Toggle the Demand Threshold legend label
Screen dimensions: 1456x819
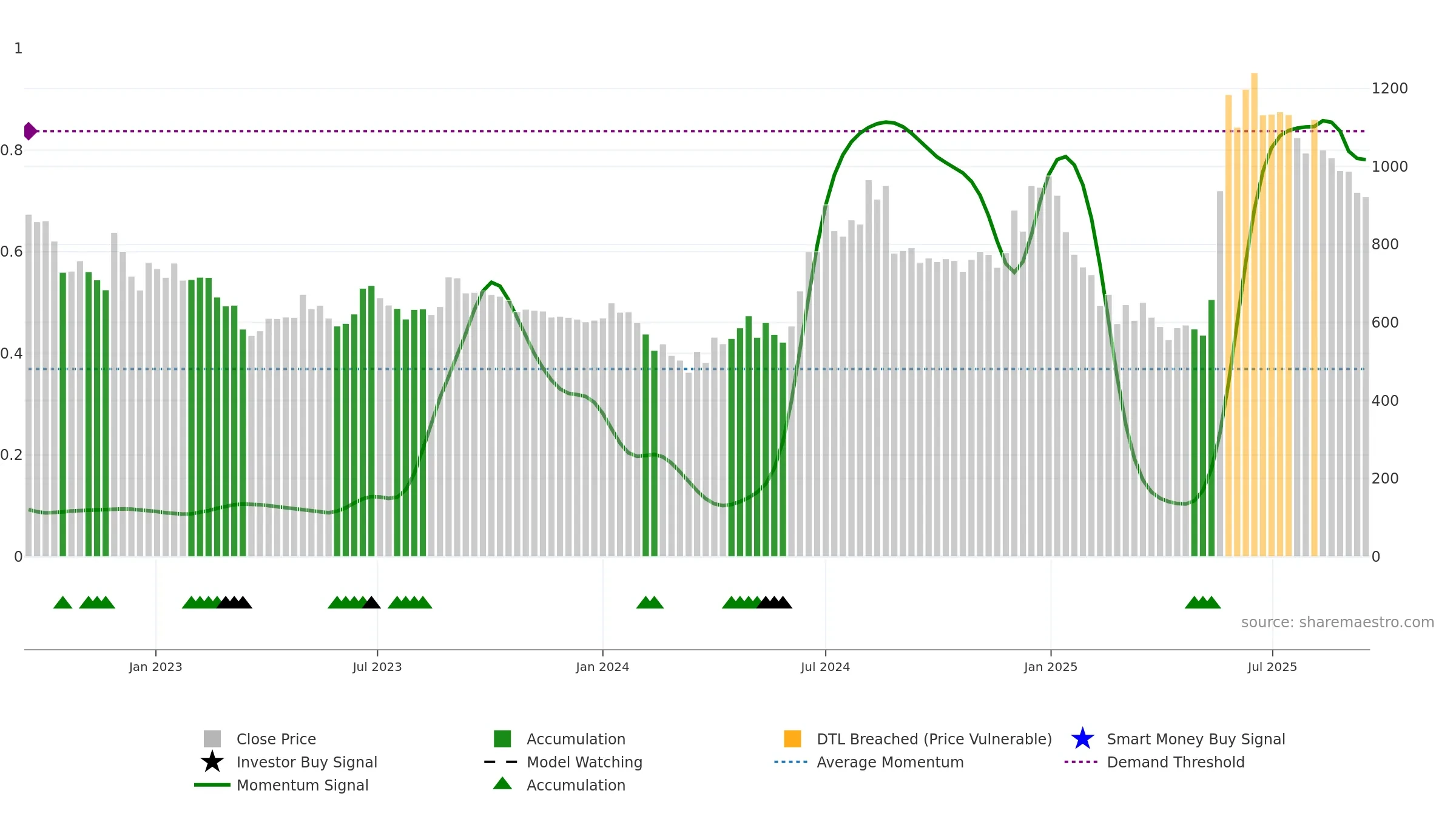1176,762
